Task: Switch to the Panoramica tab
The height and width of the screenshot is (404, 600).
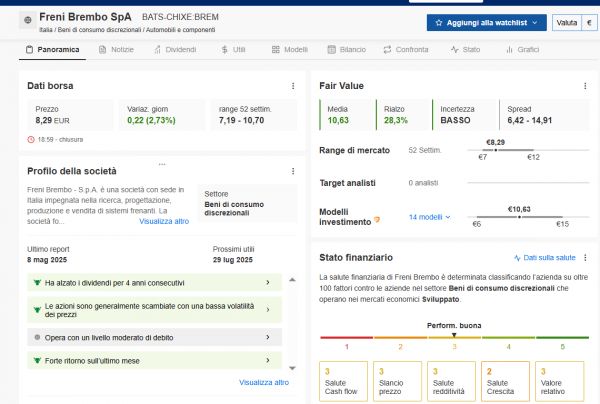Action: click(52, 50)
